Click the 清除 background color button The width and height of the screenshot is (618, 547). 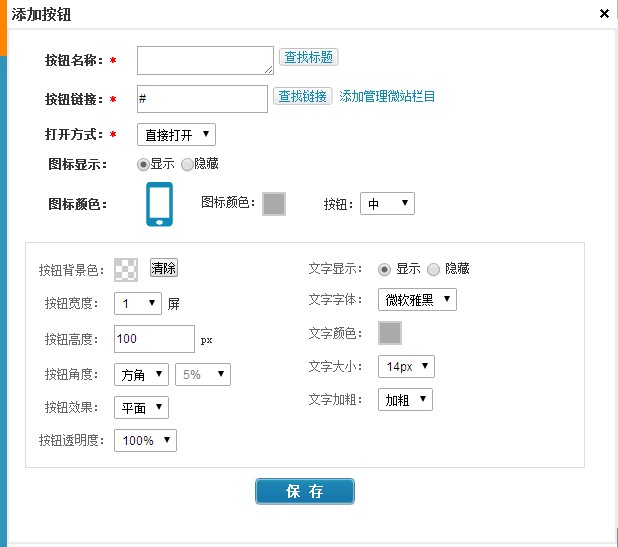click(164, 268)
